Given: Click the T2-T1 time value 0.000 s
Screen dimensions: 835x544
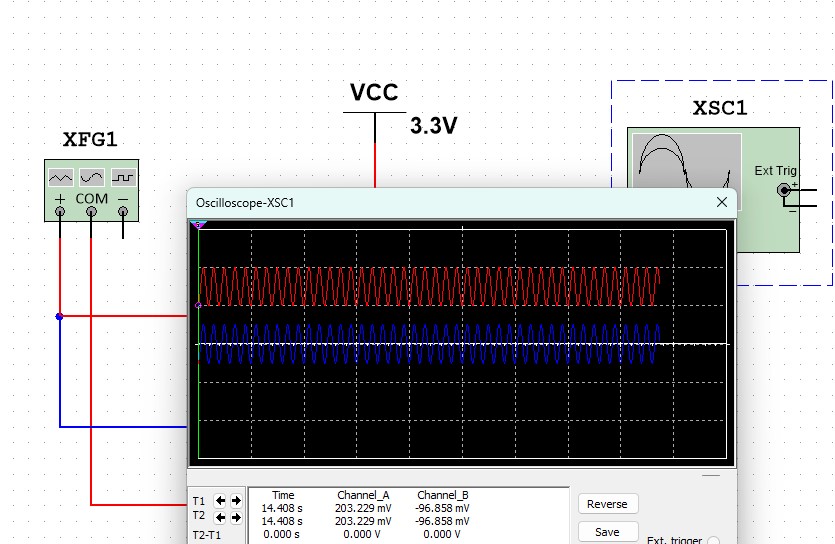Looking at the screenshot, I should tap(282, 534).
